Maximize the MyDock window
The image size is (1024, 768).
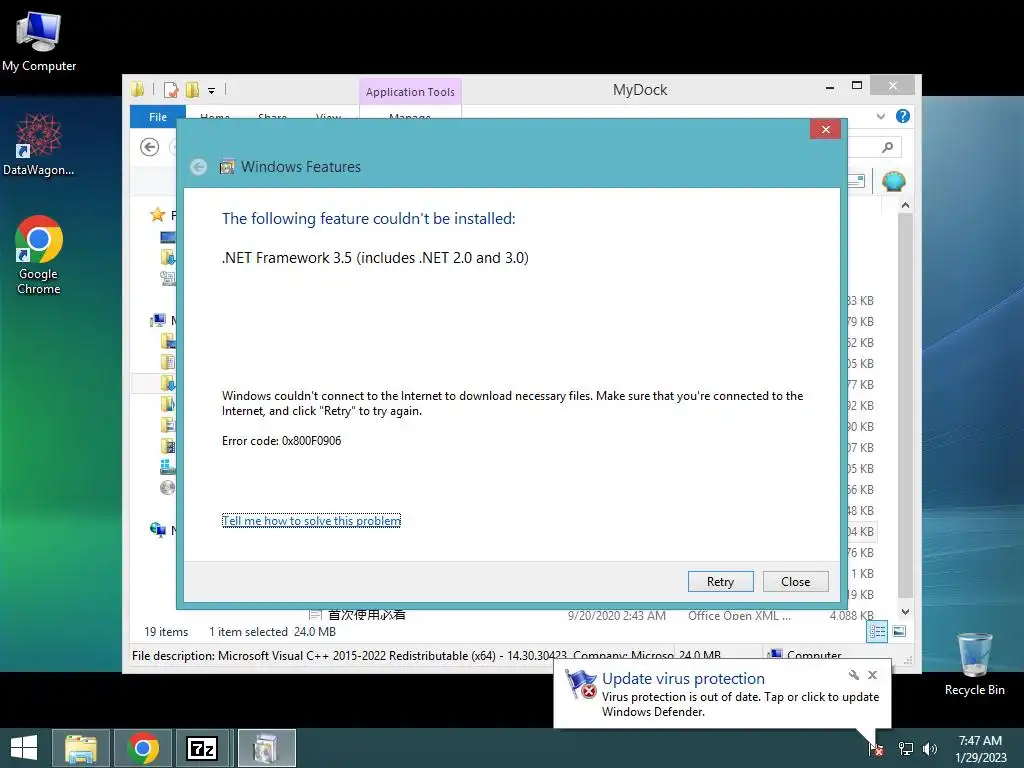coord(857,86)
